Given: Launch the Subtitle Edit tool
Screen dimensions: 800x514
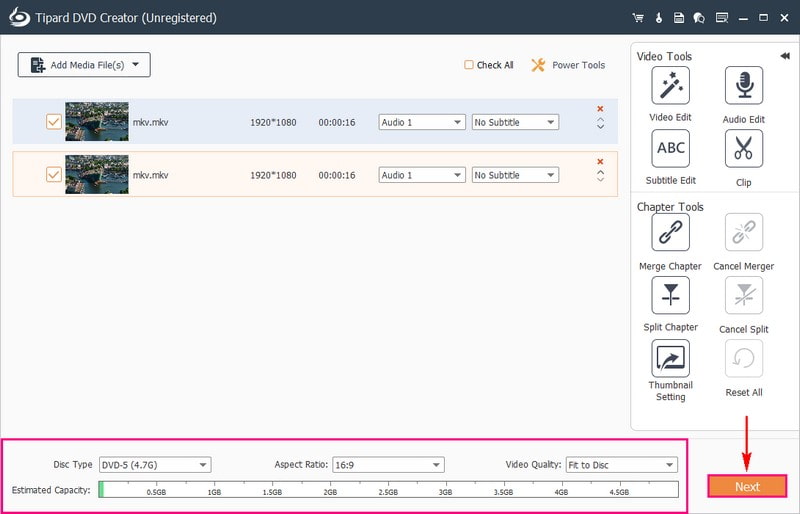Looking at the screenshot, I should pos(670,148).
